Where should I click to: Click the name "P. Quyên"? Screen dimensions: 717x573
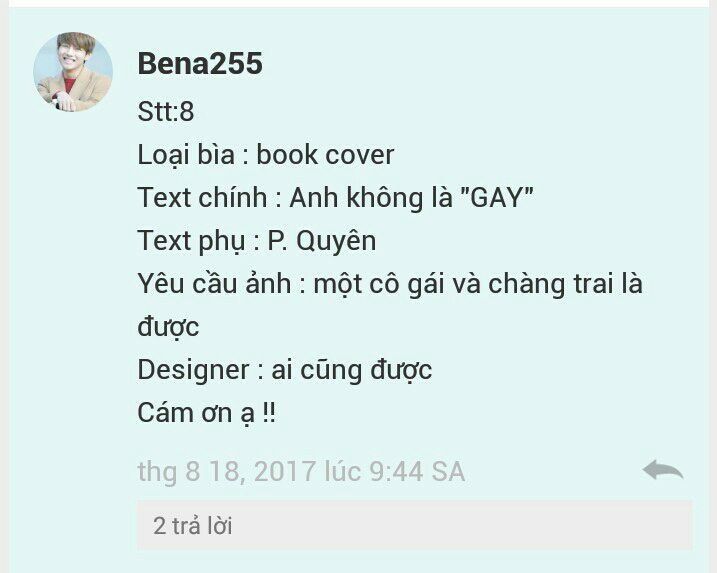point(322,241)
